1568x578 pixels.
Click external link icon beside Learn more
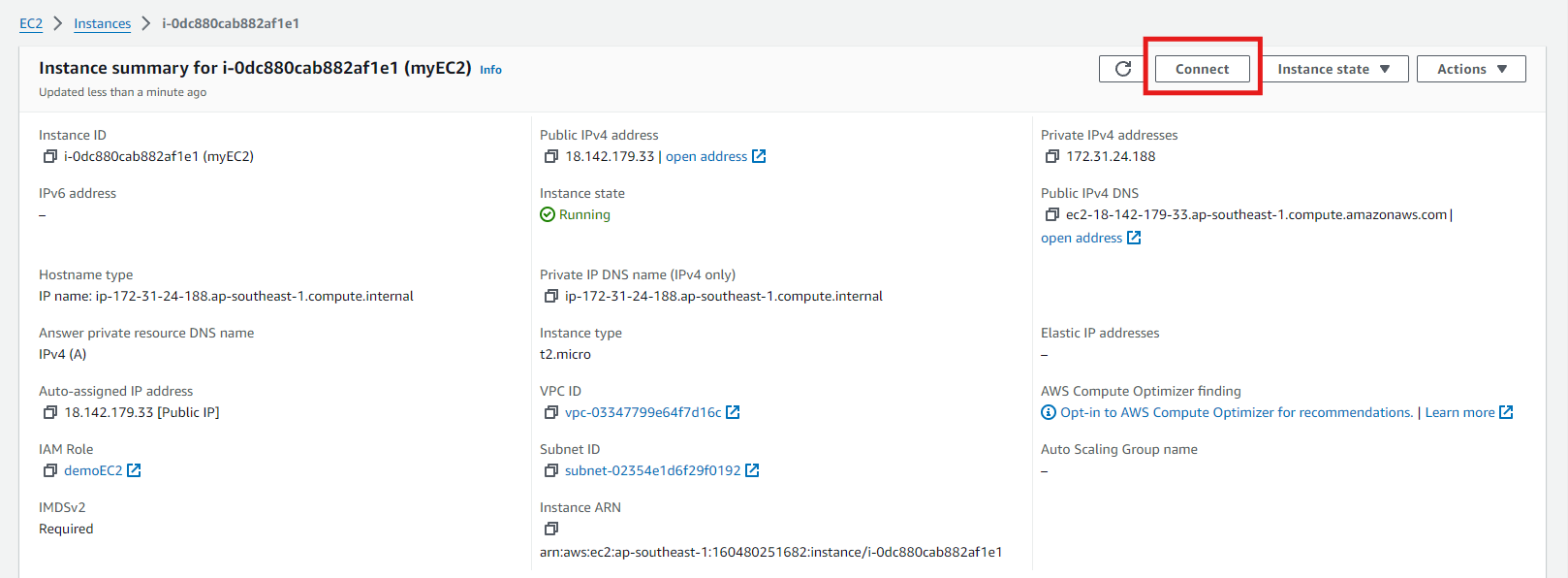pos(1506,412)
